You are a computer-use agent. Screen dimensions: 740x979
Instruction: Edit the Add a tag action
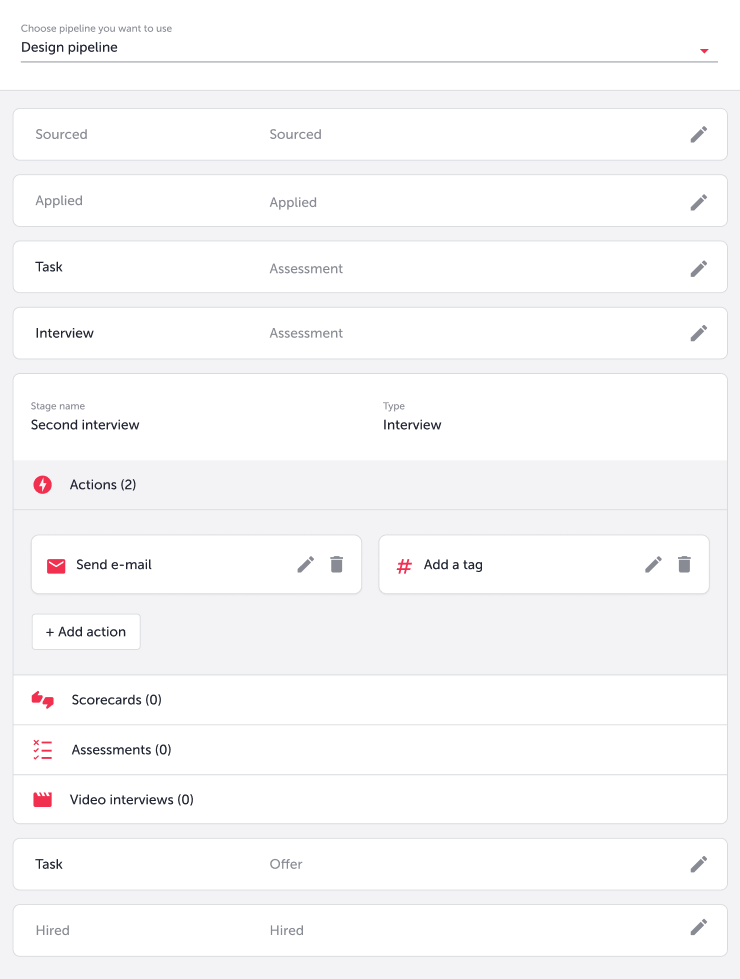click(x=653, y=564)
